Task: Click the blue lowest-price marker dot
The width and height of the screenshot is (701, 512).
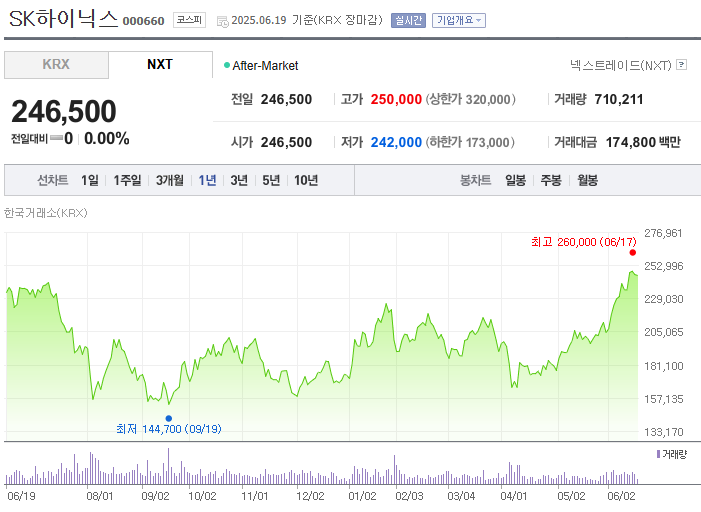Action: [169, 419]
